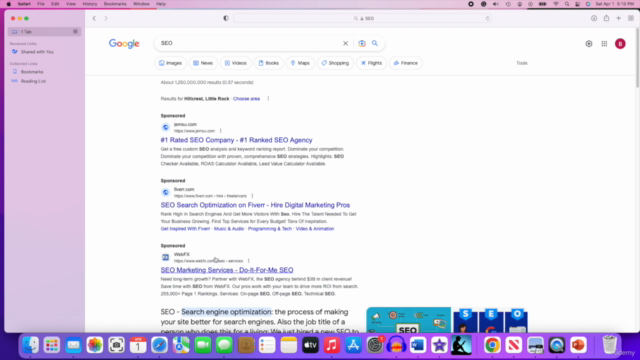This screenshot has width=640, height=360.
Task: Click the Safari address bar
Action: coord(362,18)
